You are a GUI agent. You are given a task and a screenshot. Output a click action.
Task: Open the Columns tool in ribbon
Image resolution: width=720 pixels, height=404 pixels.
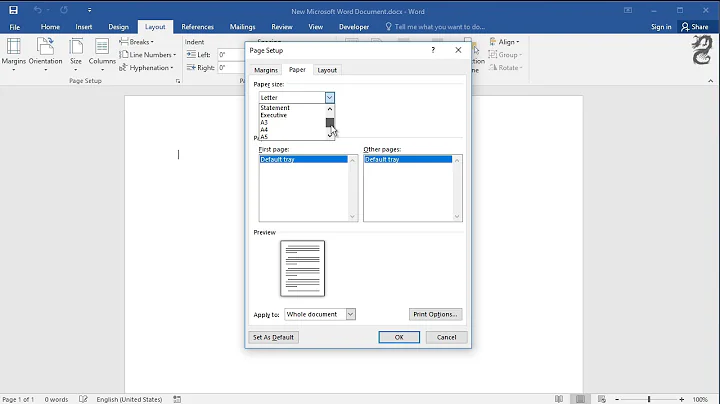102,55
